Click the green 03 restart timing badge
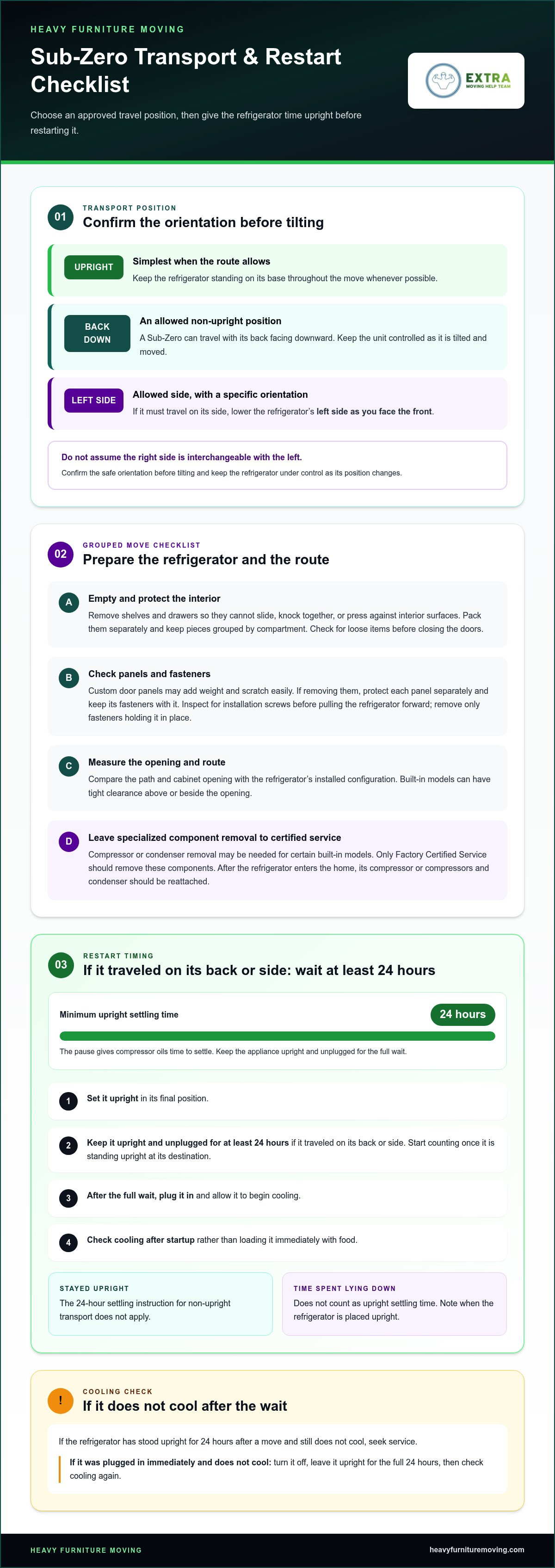 click(61, 965)
